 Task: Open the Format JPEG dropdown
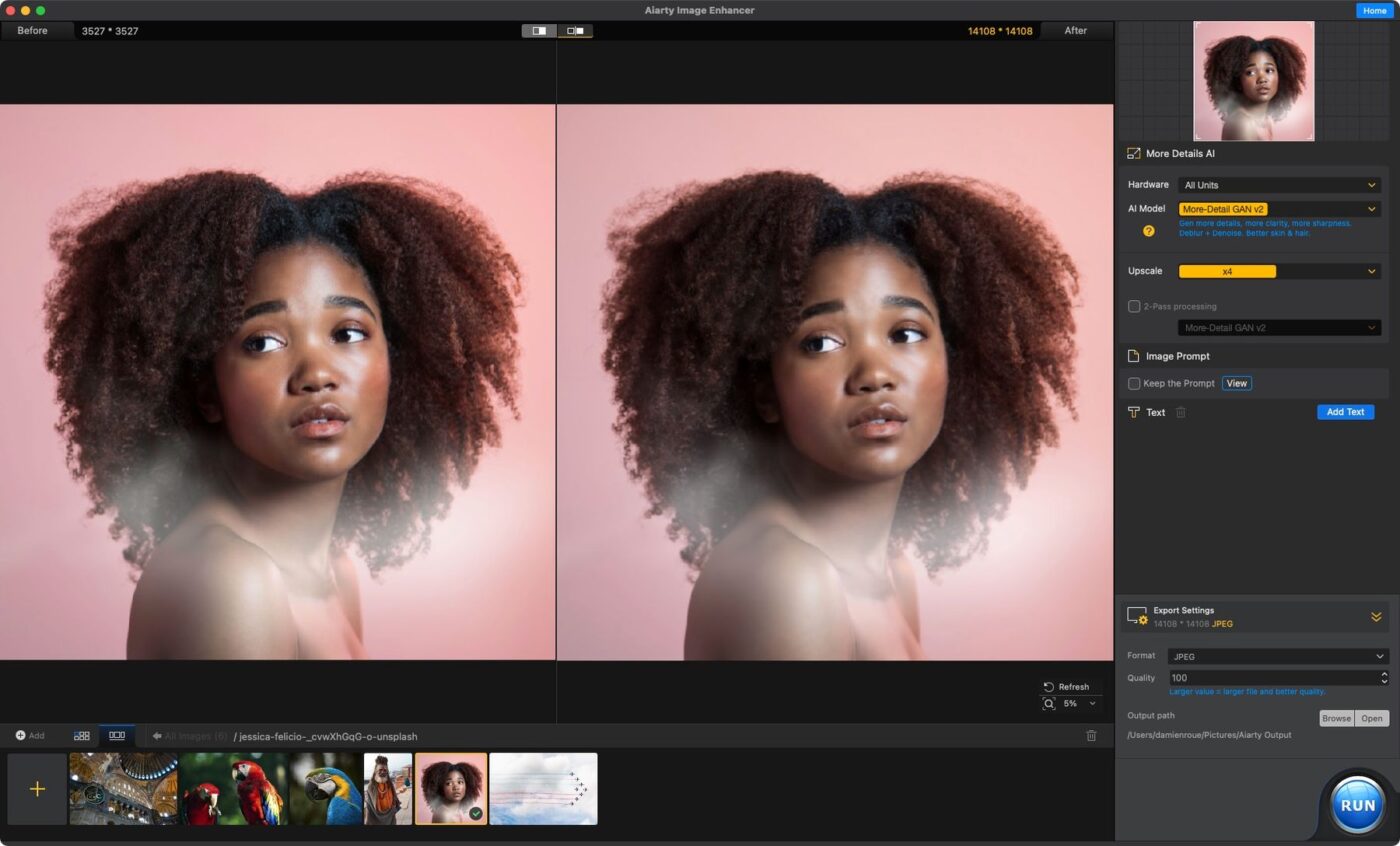click(x=1278, y=657)
